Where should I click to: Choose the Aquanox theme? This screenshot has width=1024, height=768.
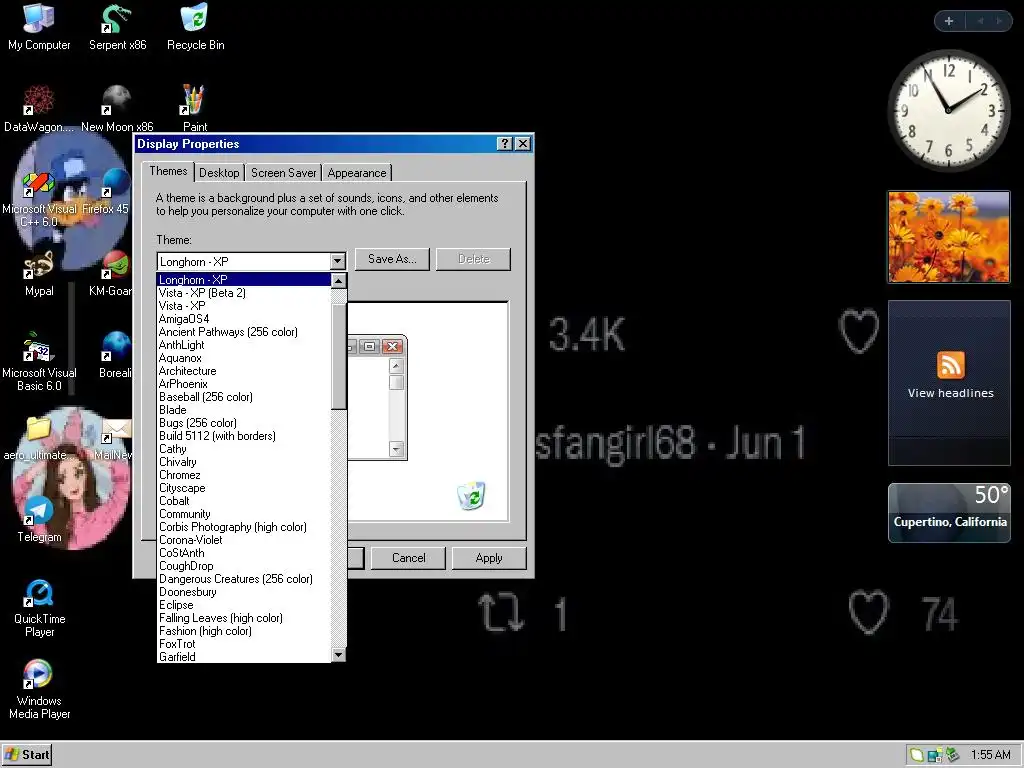(x=244, y=358)
